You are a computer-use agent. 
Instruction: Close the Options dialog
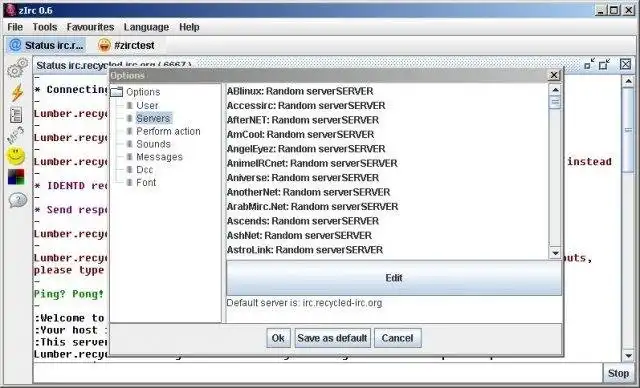coord(553,75)
